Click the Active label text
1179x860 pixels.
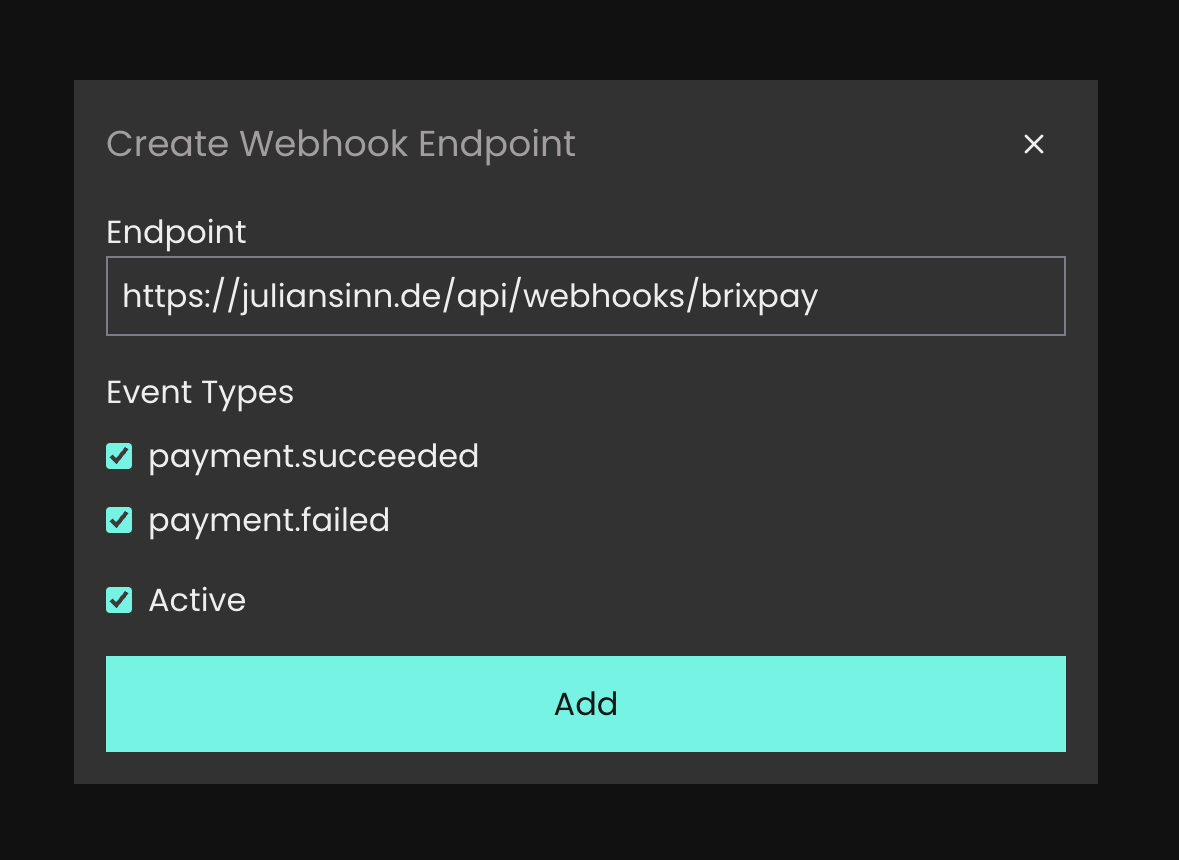point(197,600)
